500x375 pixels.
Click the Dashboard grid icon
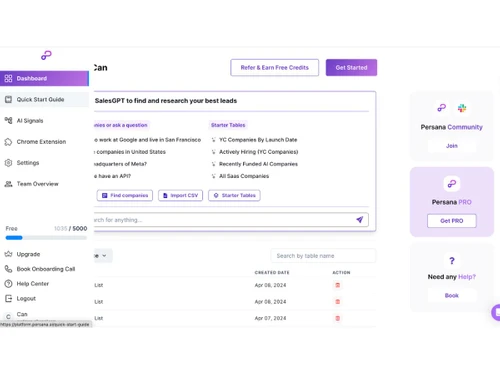coord(8,78)
